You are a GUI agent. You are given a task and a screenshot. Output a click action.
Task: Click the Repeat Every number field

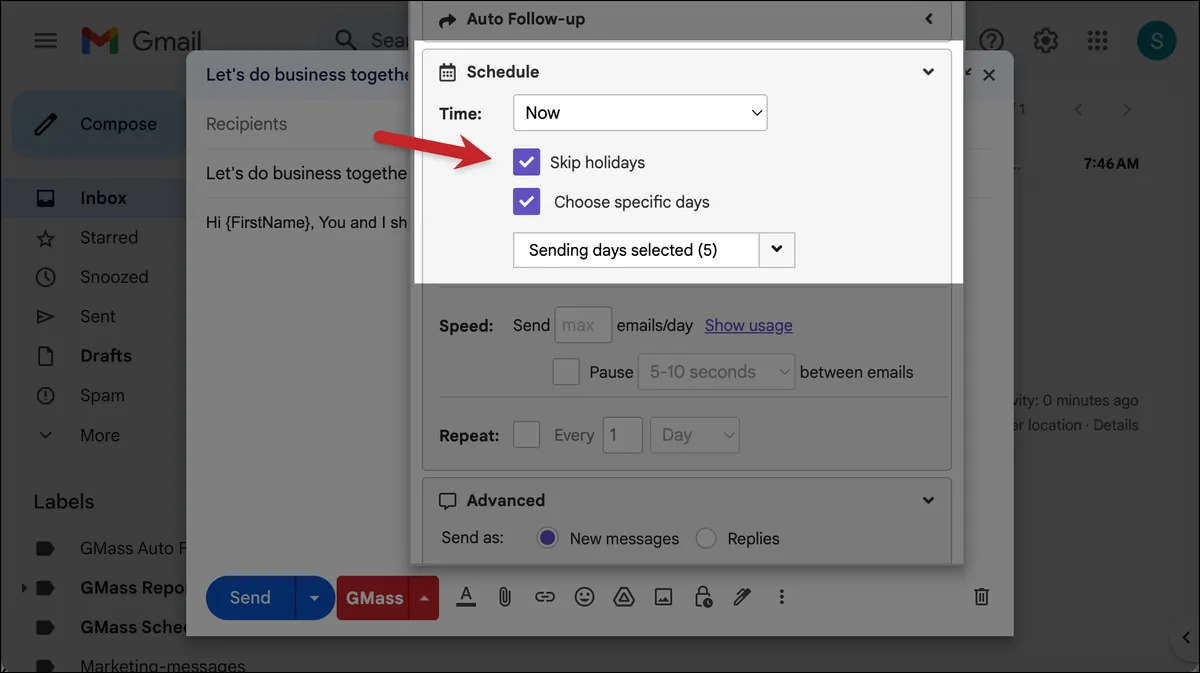tap(622, 435)
